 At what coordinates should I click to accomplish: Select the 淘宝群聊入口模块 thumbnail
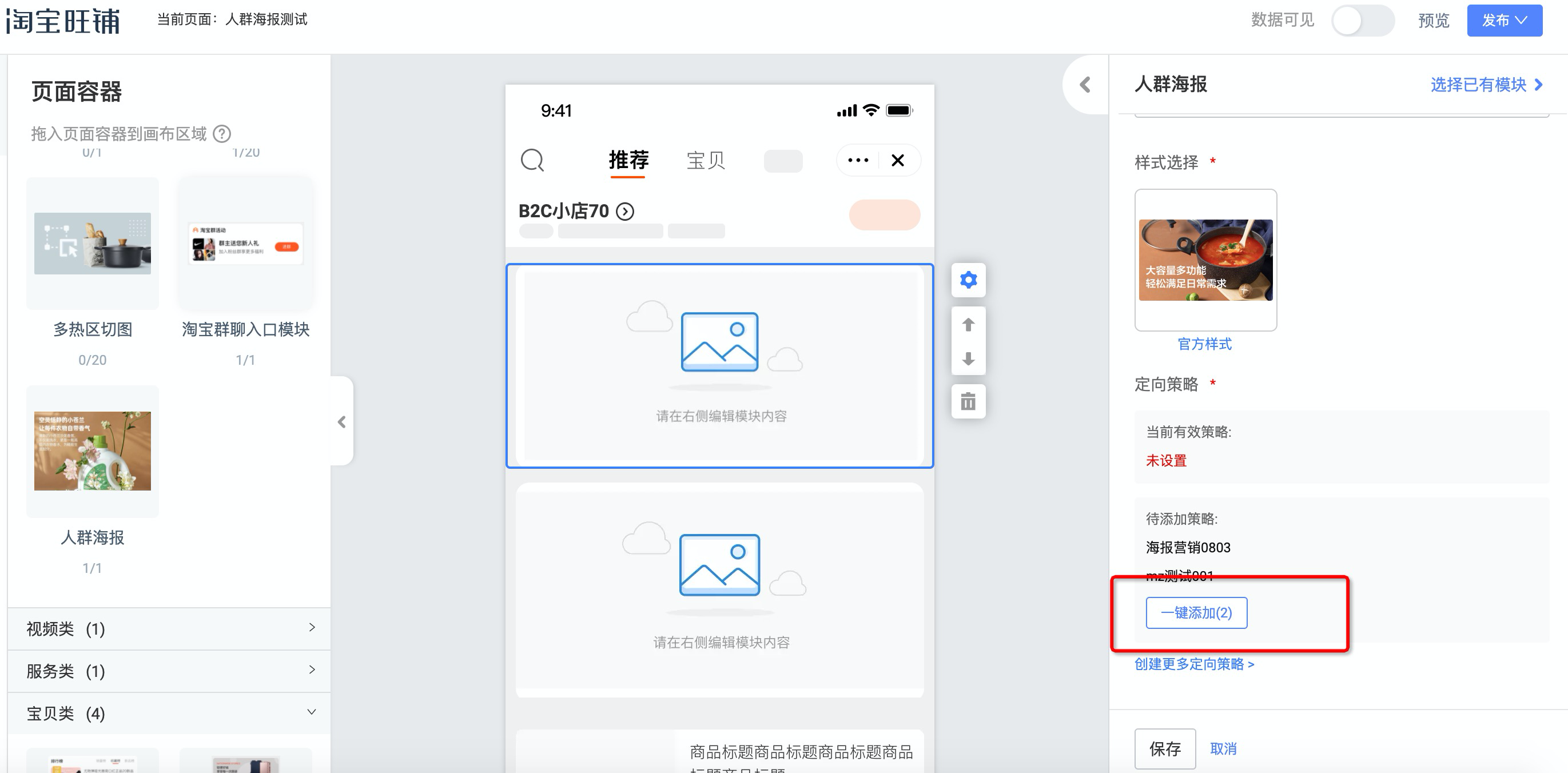[x=245, y=244]
